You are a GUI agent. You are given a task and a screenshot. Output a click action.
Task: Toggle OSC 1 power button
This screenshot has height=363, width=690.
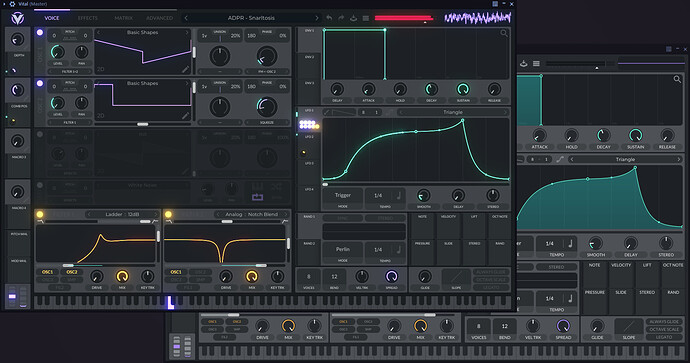pos(40,33)
